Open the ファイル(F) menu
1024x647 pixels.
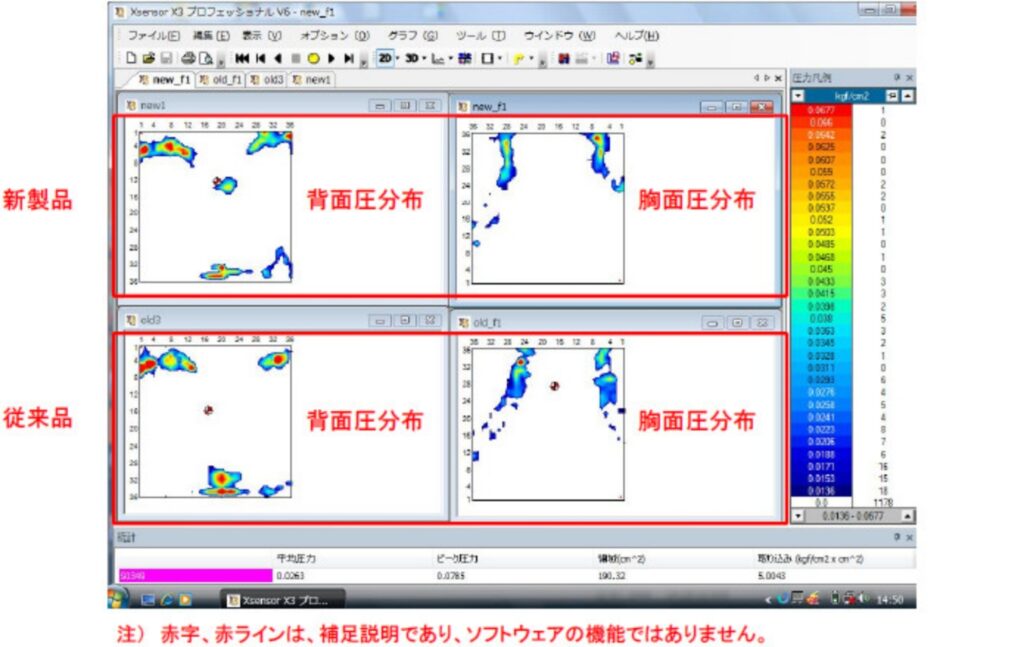point(154,35)
